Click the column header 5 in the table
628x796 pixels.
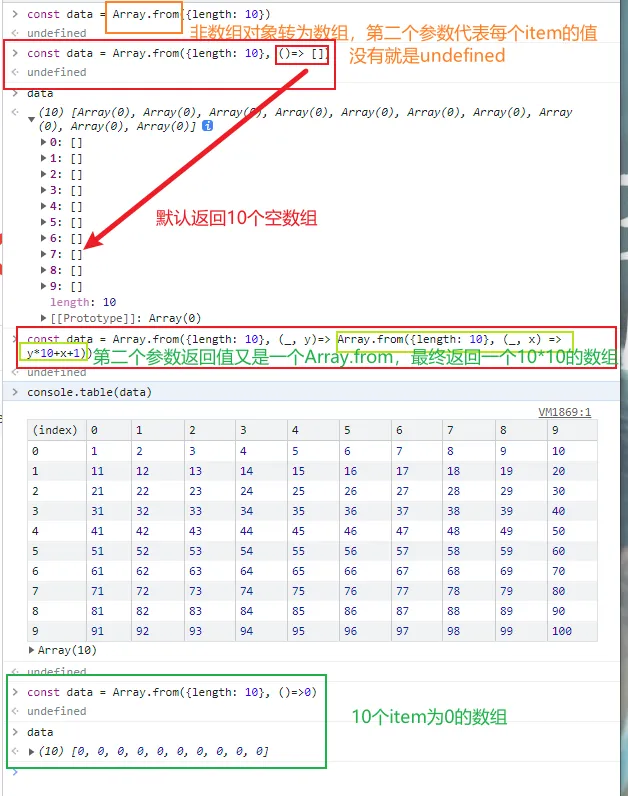365,430
